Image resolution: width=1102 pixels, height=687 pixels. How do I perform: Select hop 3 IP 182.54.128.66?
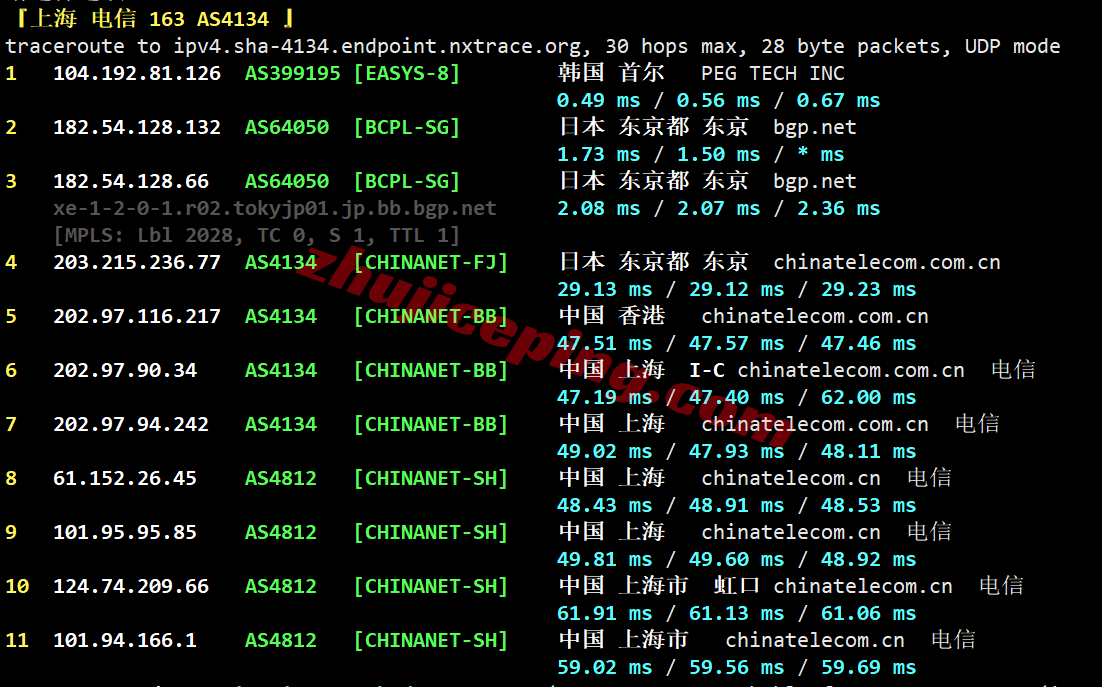coord(131,181)
